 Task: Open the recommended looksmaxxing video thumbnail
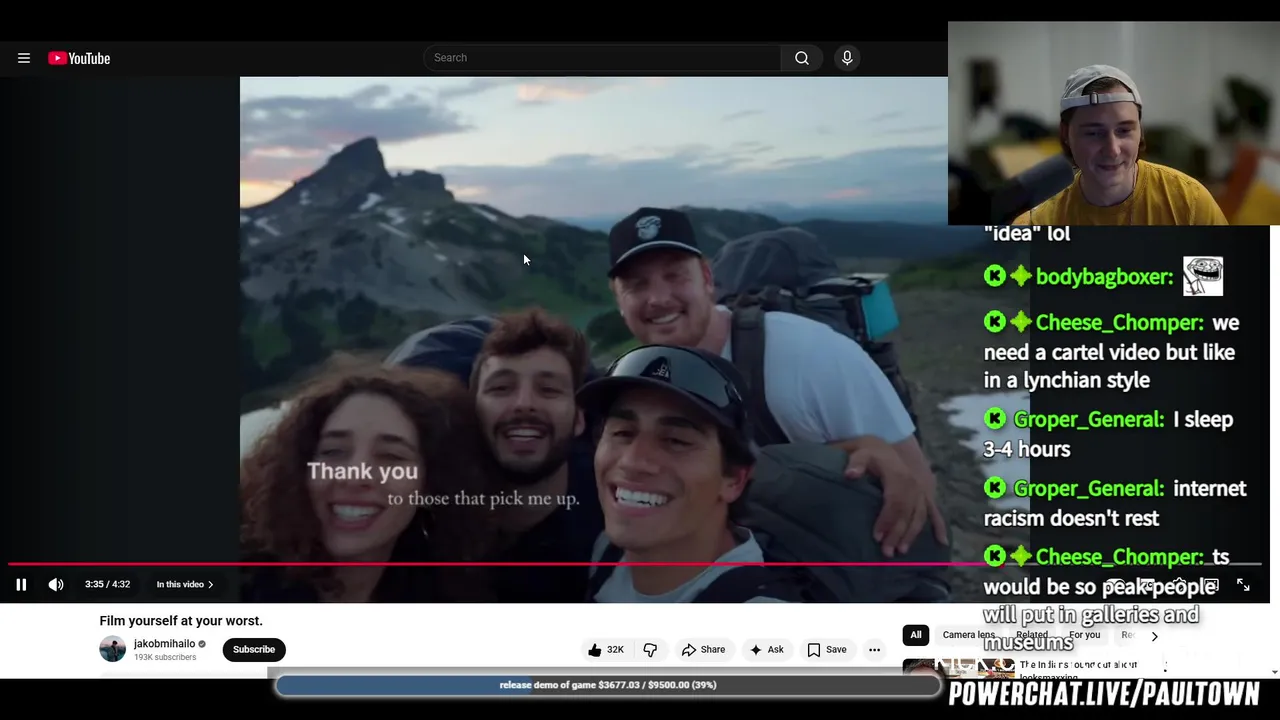[x=958, y=668]
